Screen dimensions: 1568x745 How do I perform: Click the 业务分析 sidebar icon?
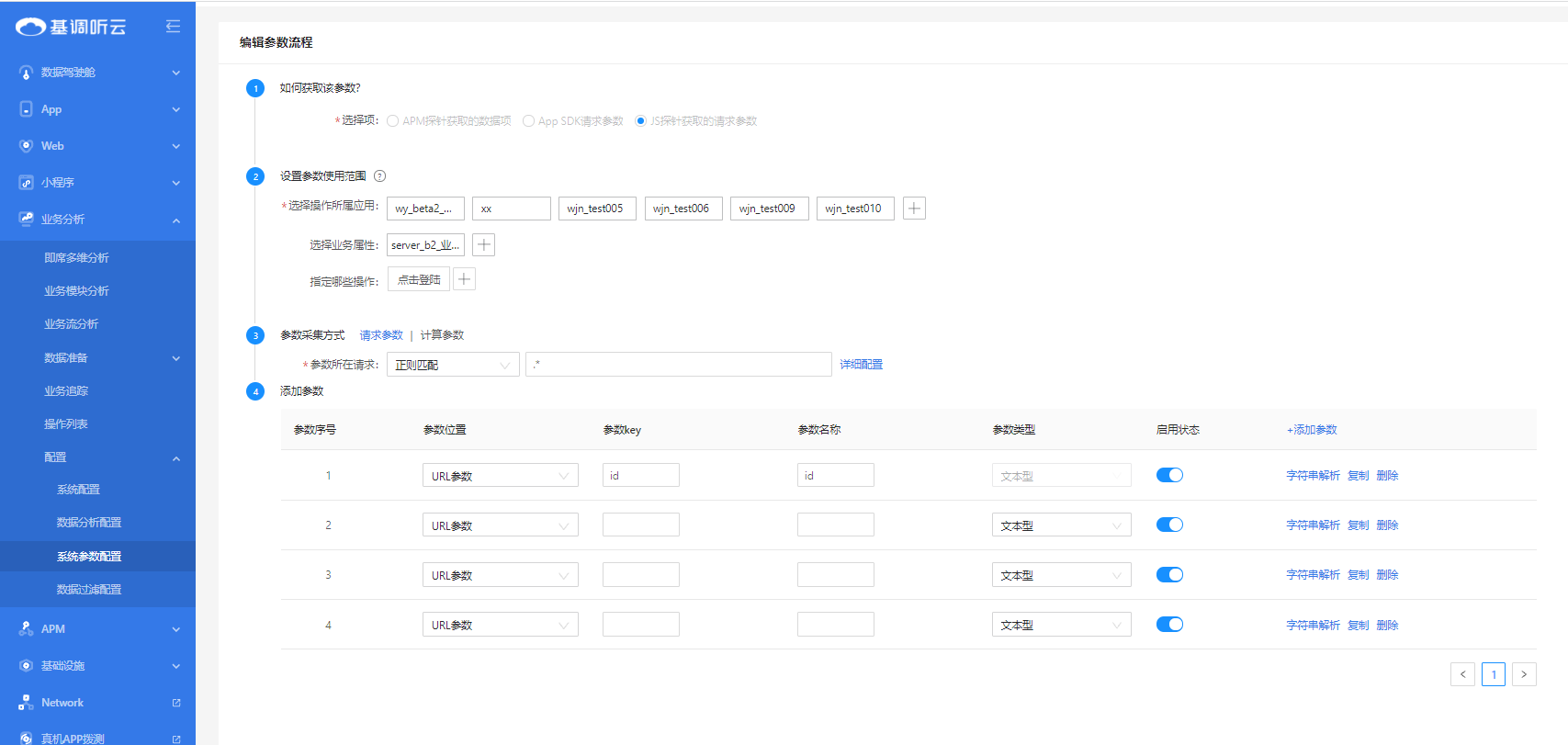(x=26, y=220)
